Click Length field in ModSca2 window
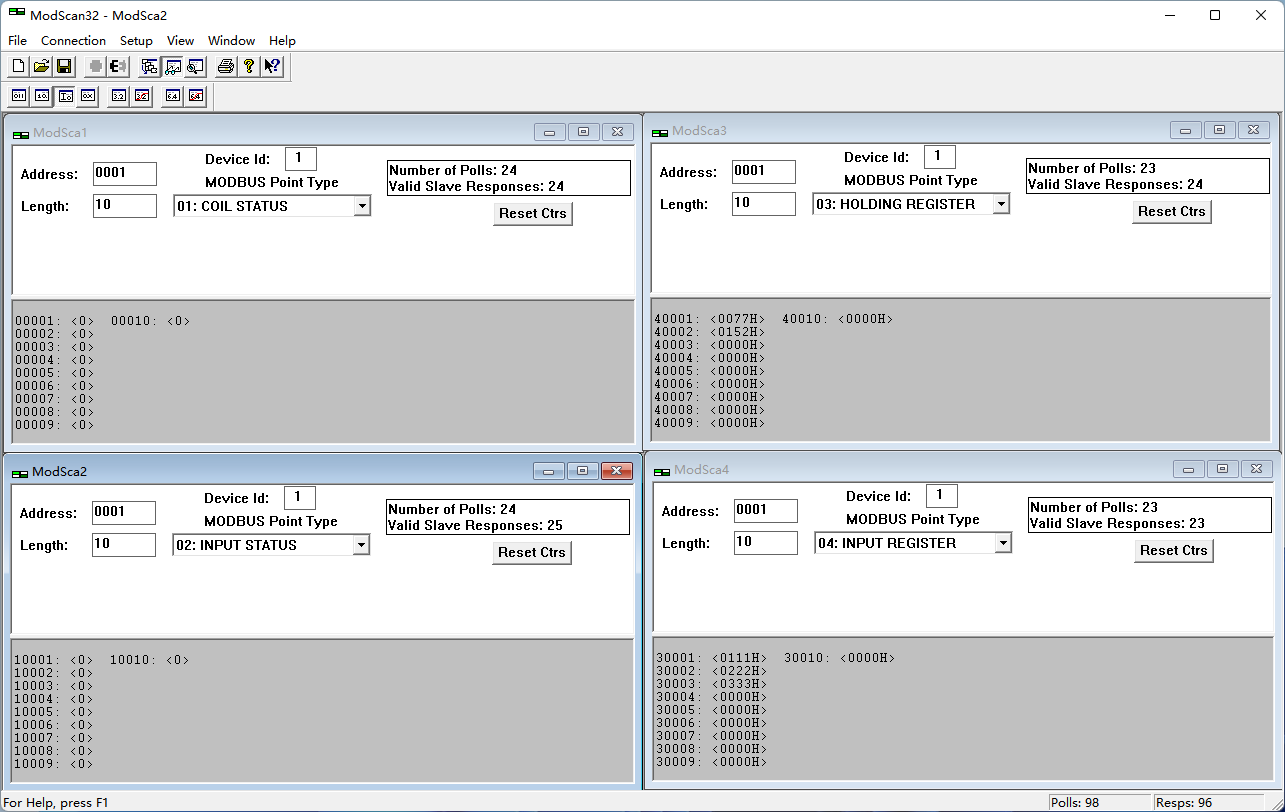This screenshot has height=812, width=1285. point(124,545)
